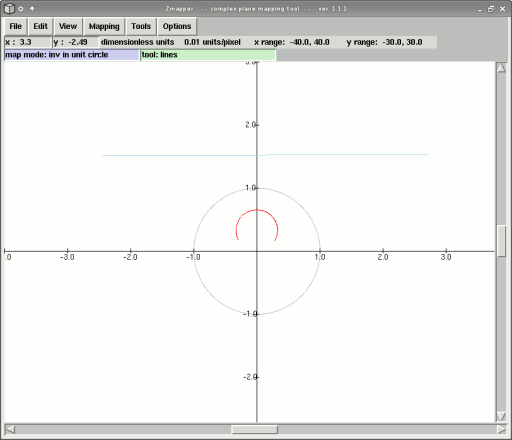Click the circle sticky icon in title bar

point(21,9)
